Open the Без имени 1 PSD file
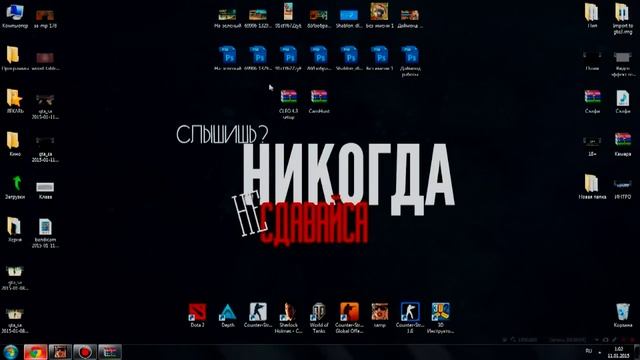The image size is (640, 360). point(380,59)
